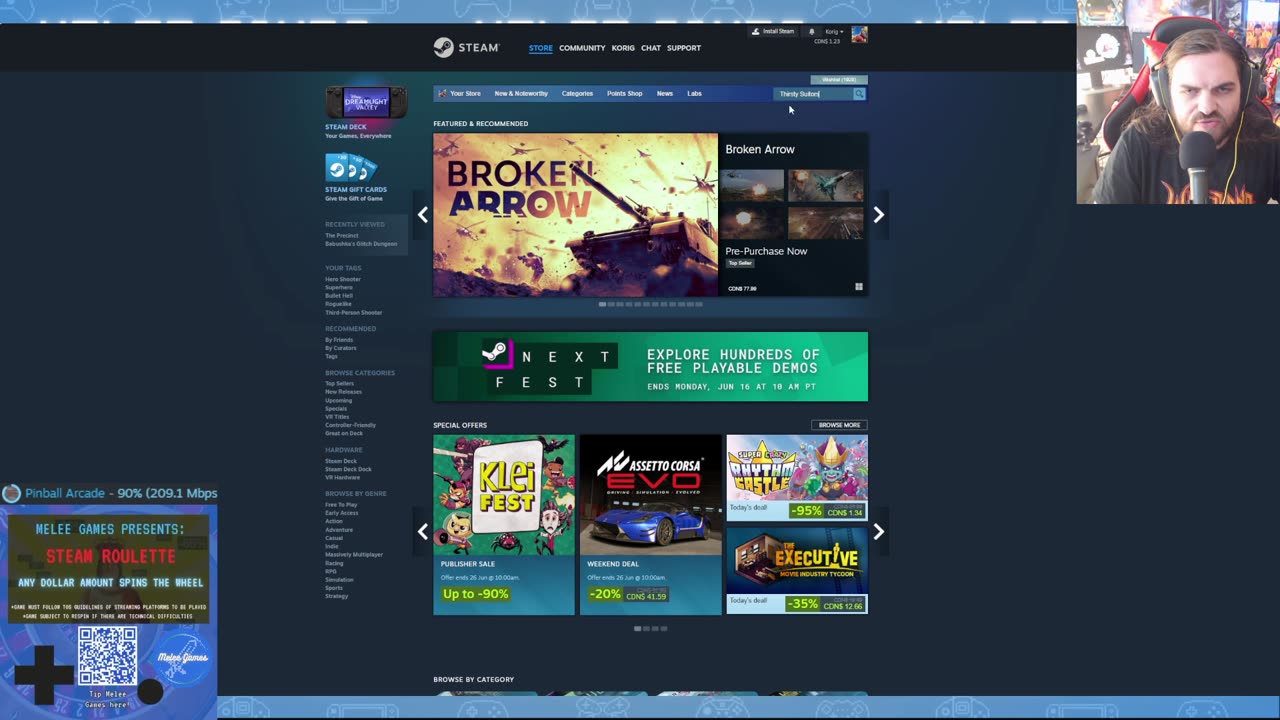Click the featured carousel right arrow

878,215
